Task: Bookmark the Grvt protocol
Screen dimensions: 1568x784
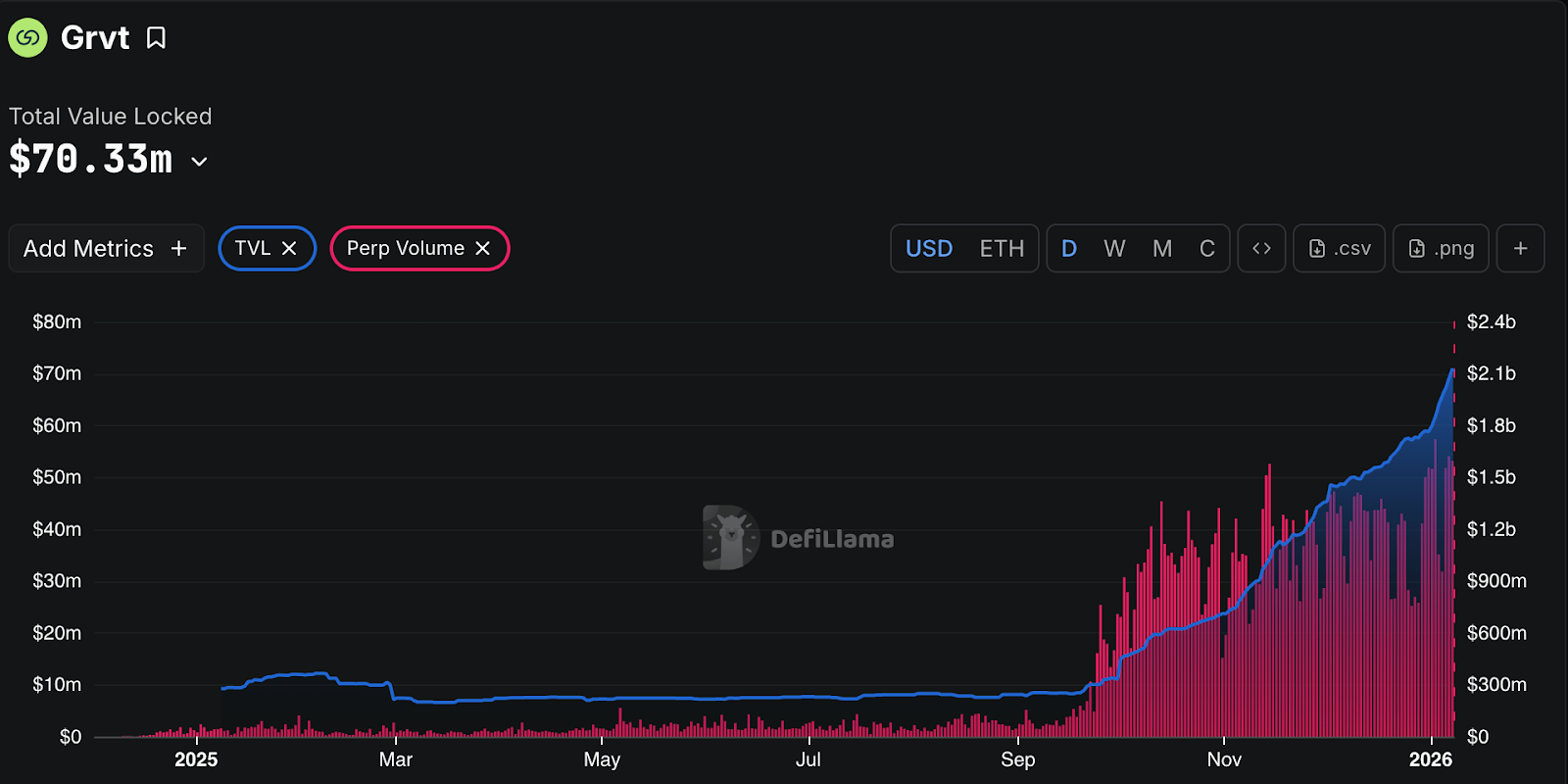Action: coord(156,38)
